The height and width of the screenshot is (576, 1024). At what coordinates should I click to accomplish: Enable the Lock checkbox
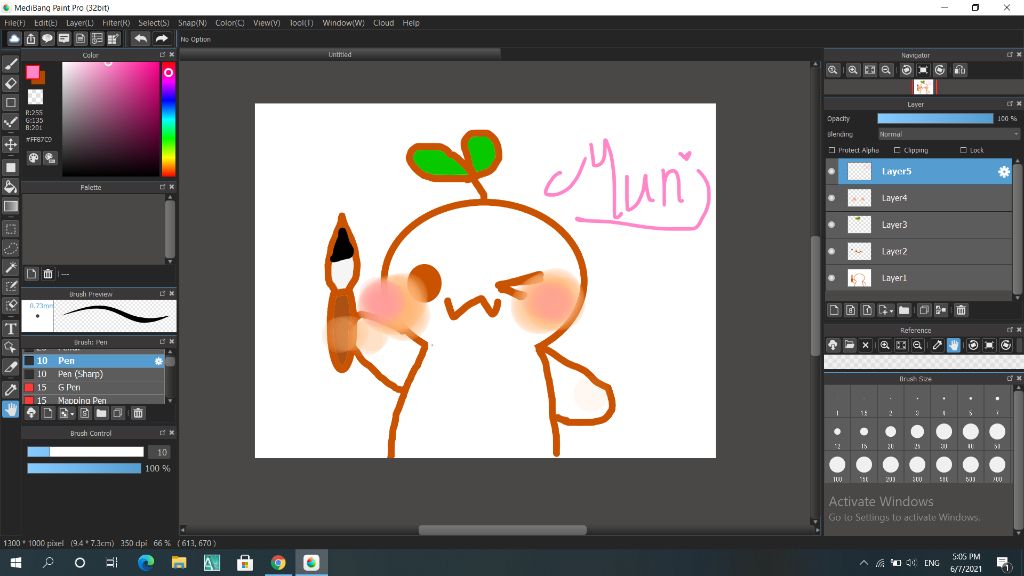coord(963,150)
